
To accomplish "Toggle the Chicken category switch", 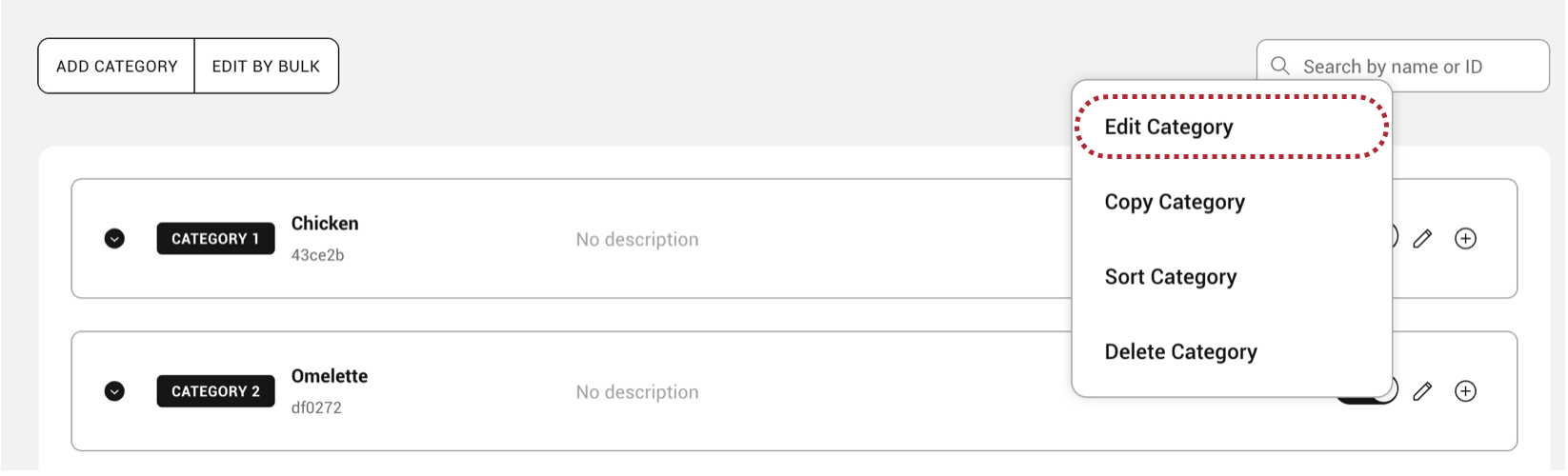I will pyautogui.click(x=1395, y=238).
